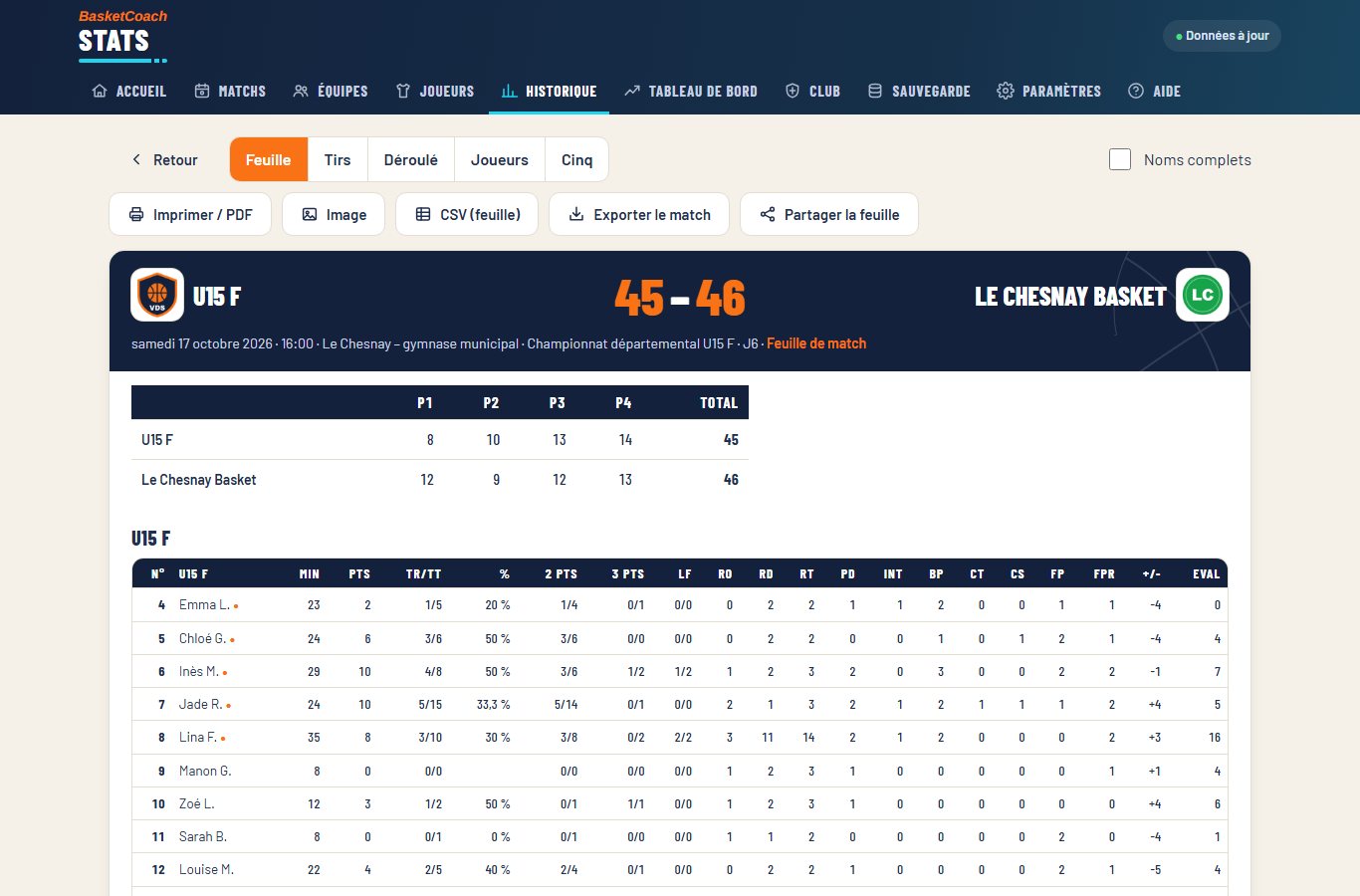
Task: Switch to the Joueurs tab
Action: [x=500, y=159]
